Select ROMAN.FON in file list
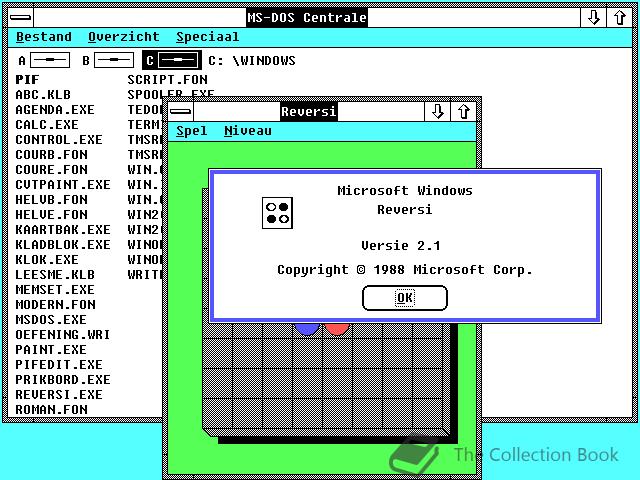Image resolution: width=640 pixels, height=480 pixels. [51, 409]
